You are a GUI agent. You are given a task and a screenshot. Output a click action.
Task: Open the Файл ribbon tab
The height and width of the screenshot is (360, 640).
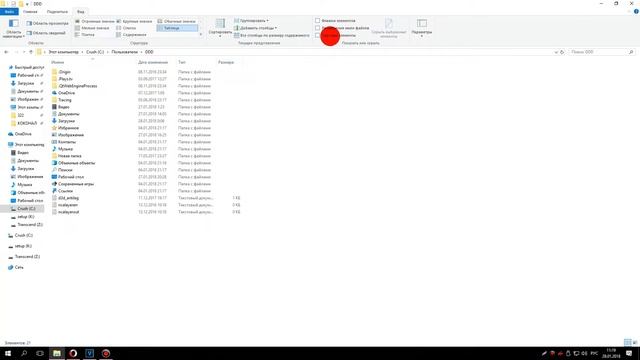click(9, 11)
